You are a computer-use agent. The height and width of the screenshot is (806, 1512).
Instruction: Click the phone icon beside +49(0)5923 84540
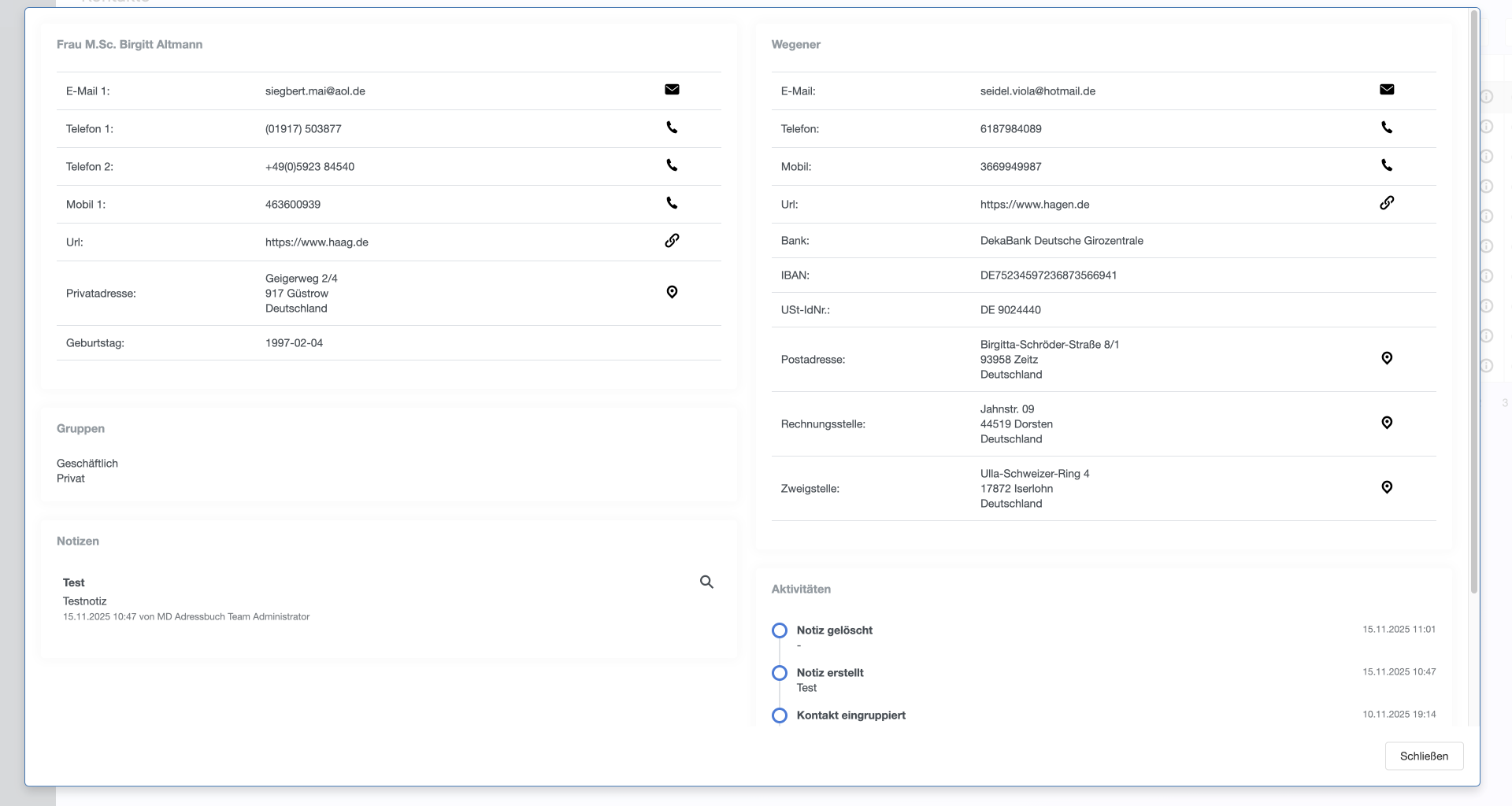point(672,165)
